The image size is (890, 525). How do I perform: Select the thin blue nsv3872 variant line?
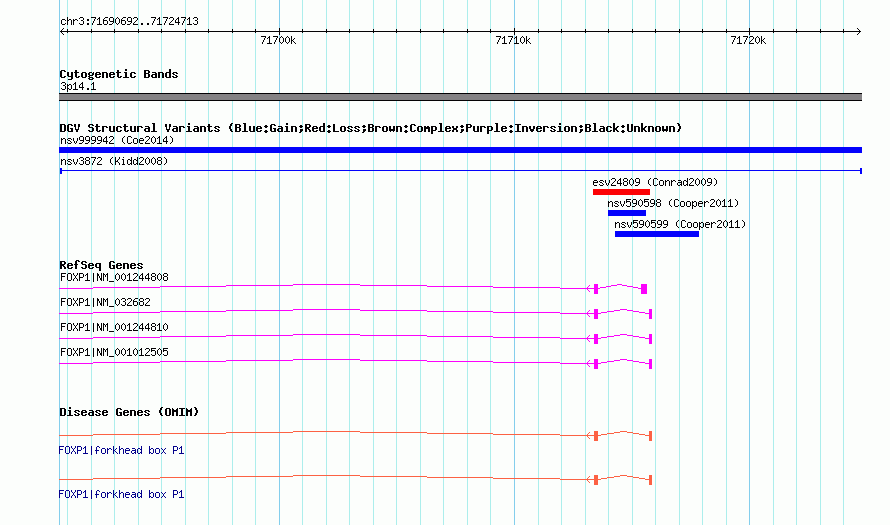point(460,171)
